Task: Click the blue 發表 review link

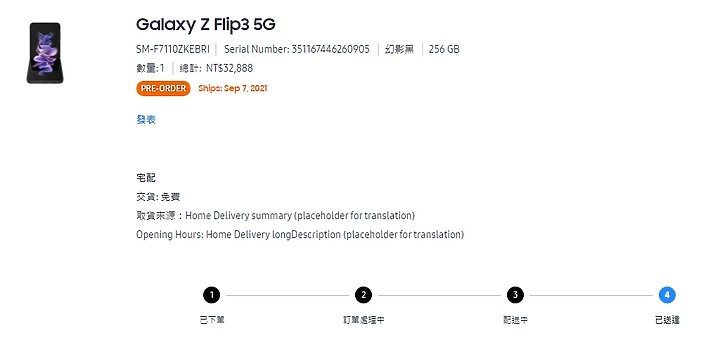Action: (x=146, y=119)
